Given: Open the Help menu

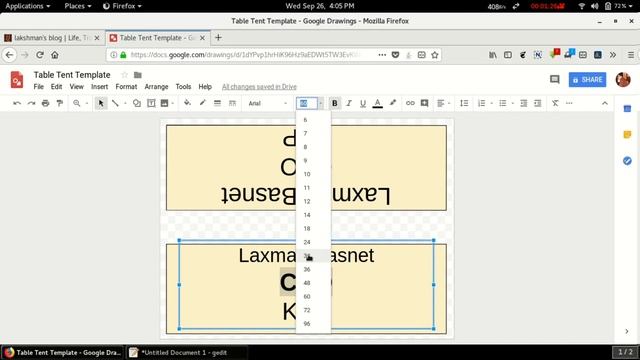Looking at the screenshot, I should point(205,87).
